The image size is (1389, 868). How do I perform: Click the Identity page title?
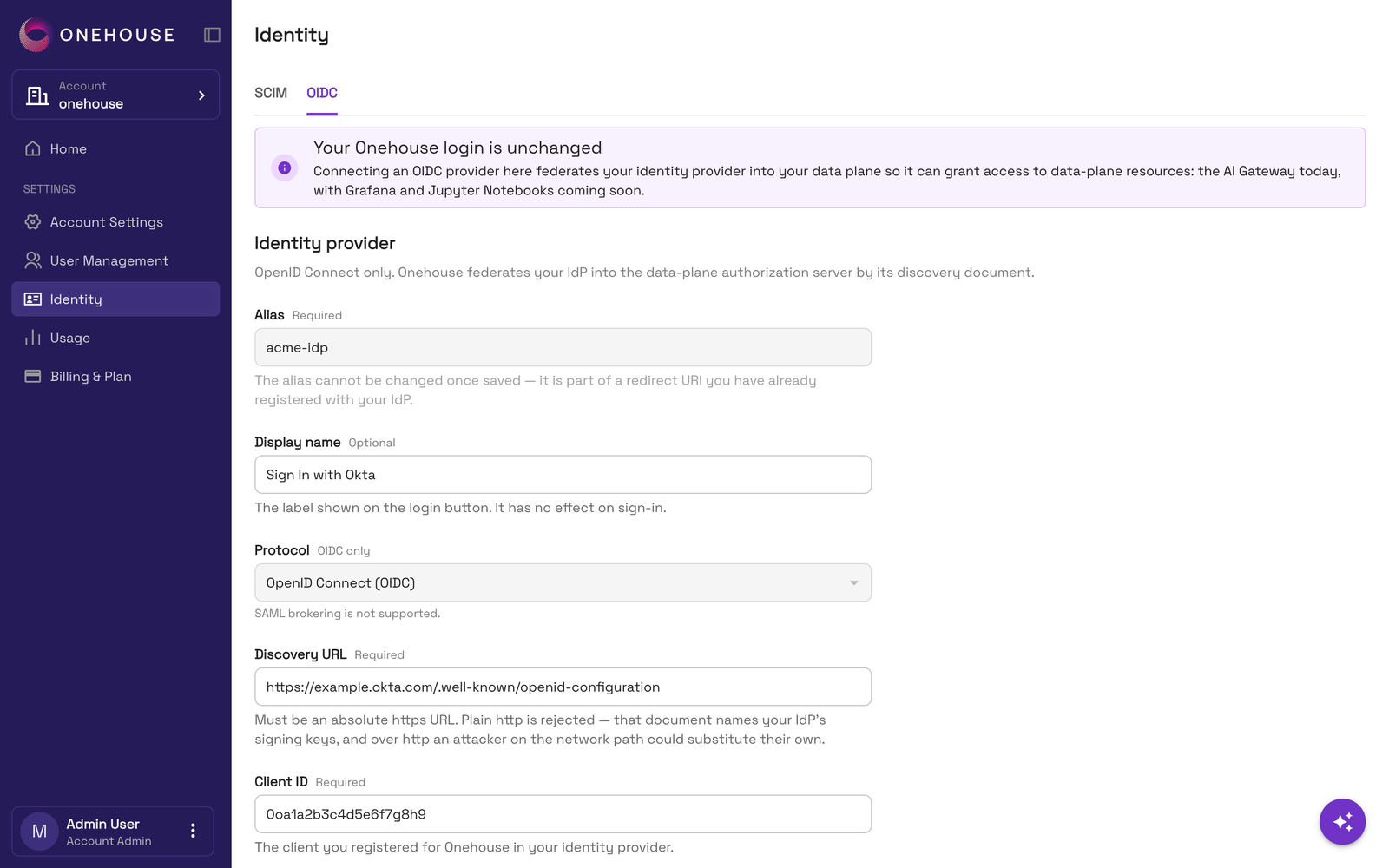click(x=292, y=35)
